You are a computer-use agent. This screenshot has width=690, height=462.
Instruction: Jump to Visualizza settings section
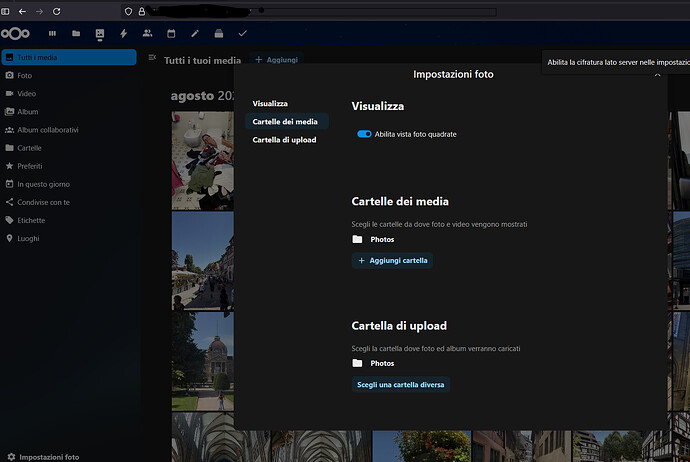coord(270,104)
